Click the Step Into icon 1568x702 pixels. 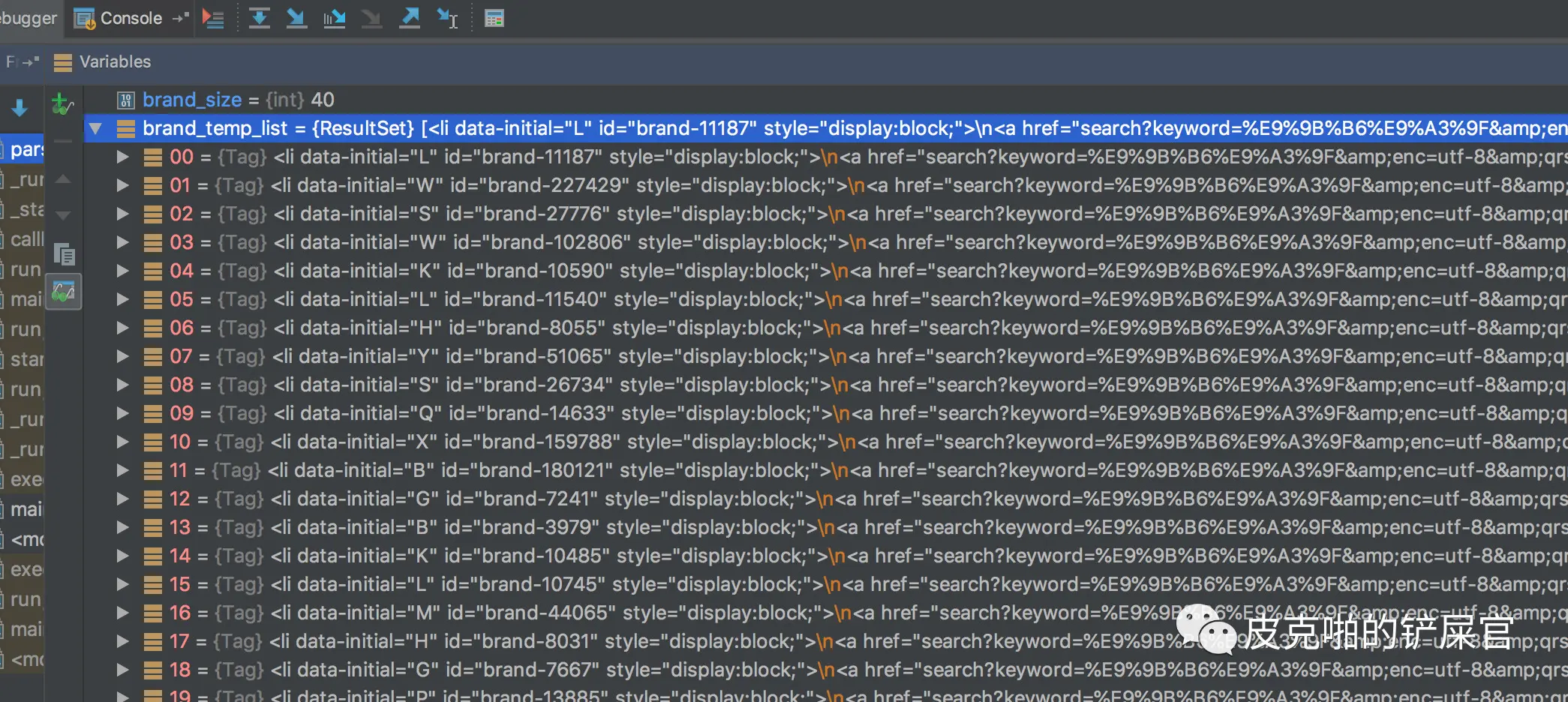point(296,18)
